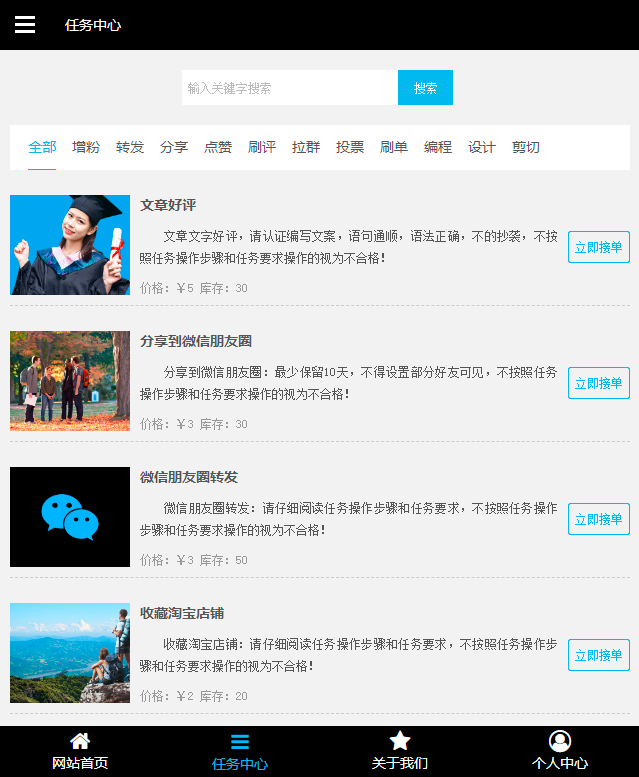Image resolution: width=639 pixels, height=777 pixels.
Task: Click the 价格 ¥2 库存 20 line
Action: pos(194,696)
